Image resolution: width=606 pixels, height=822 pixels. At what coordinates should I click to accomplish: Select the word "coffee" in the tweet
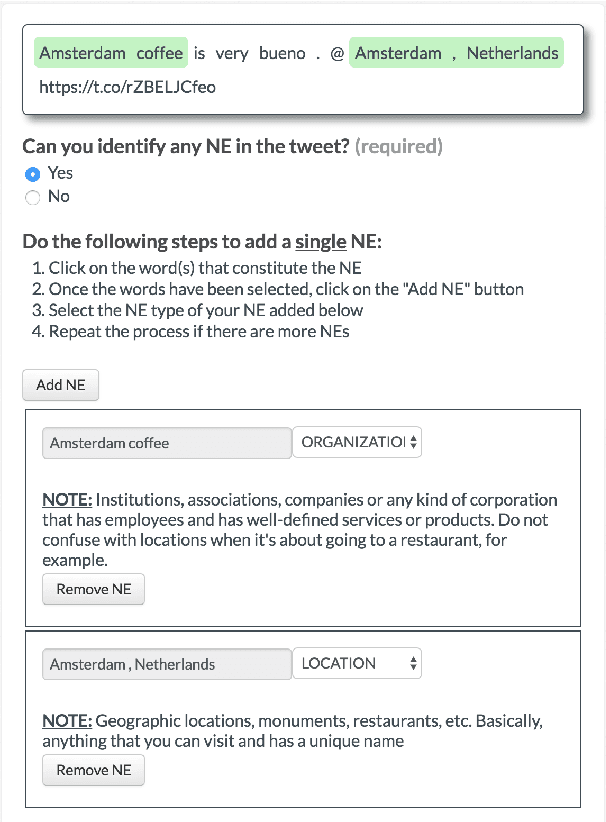pyautogui.click(x=160, y=53)
